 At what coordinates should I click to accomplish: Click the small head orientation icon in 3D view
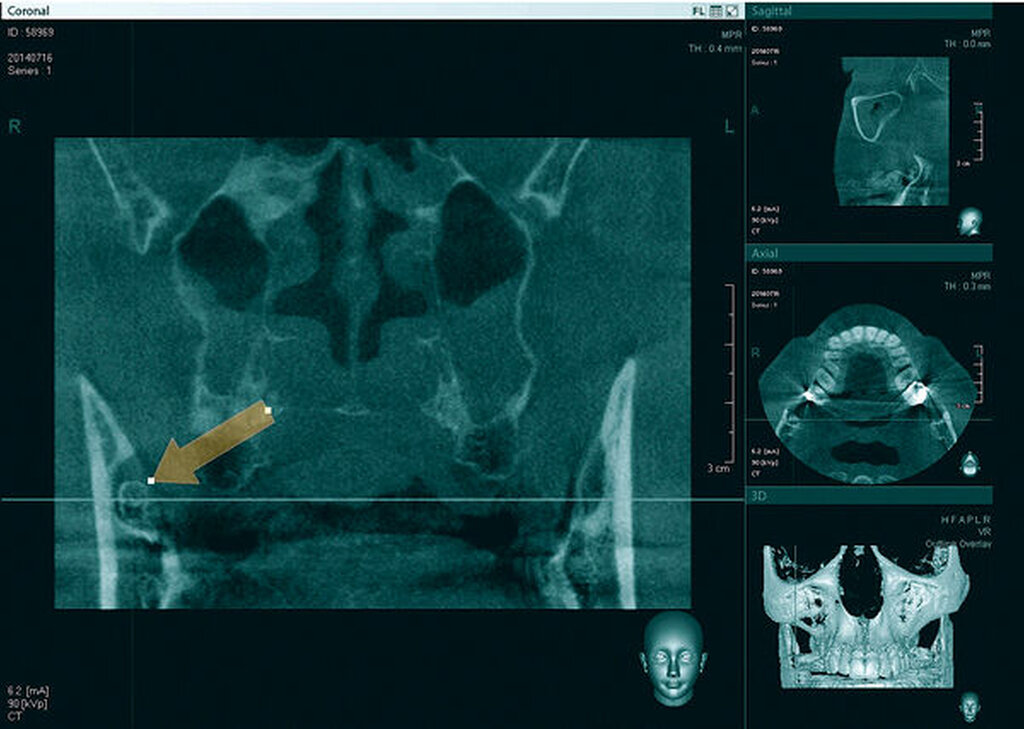969,705
